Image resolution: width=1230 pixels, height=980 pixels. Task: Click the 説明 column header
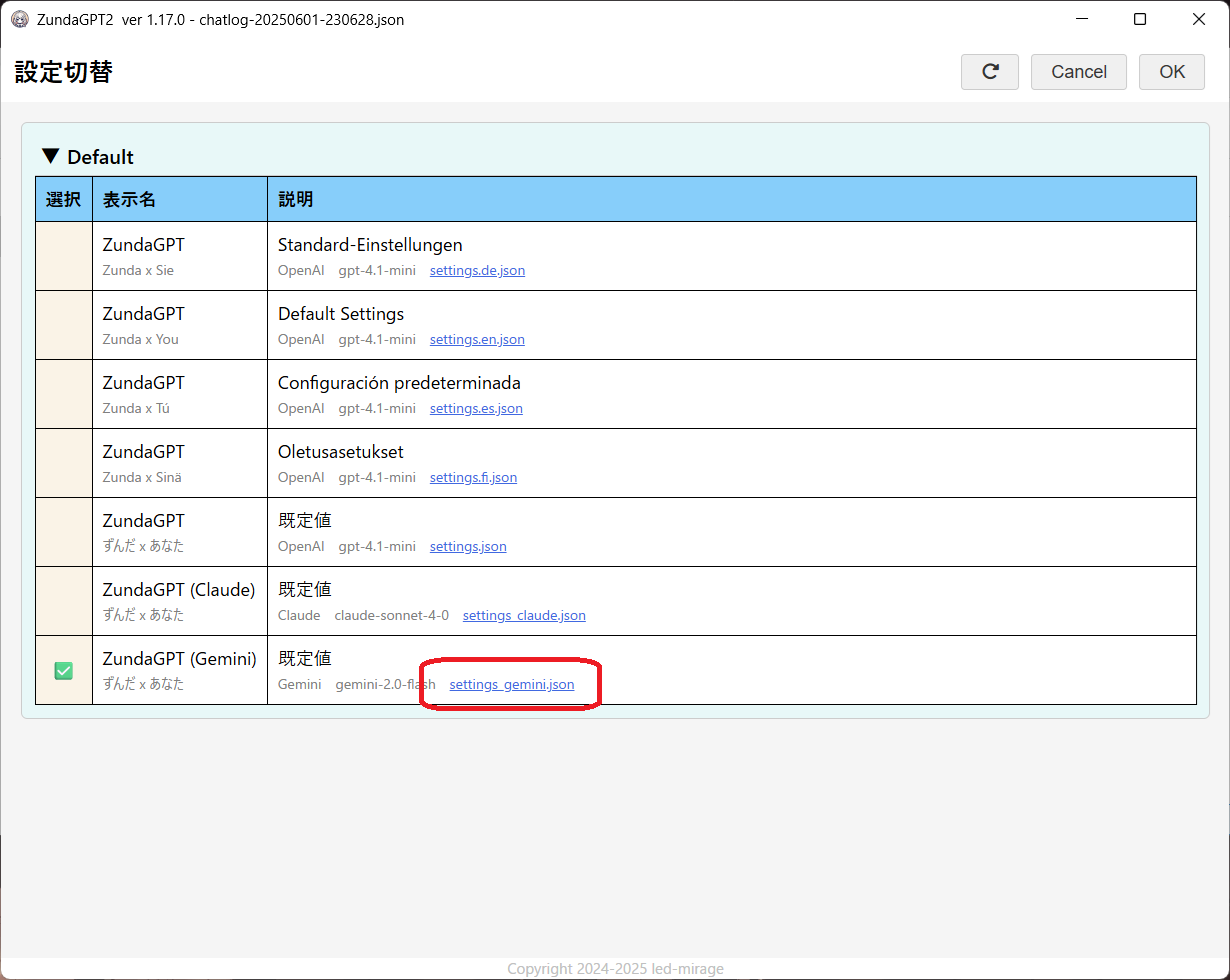(732, 199)
